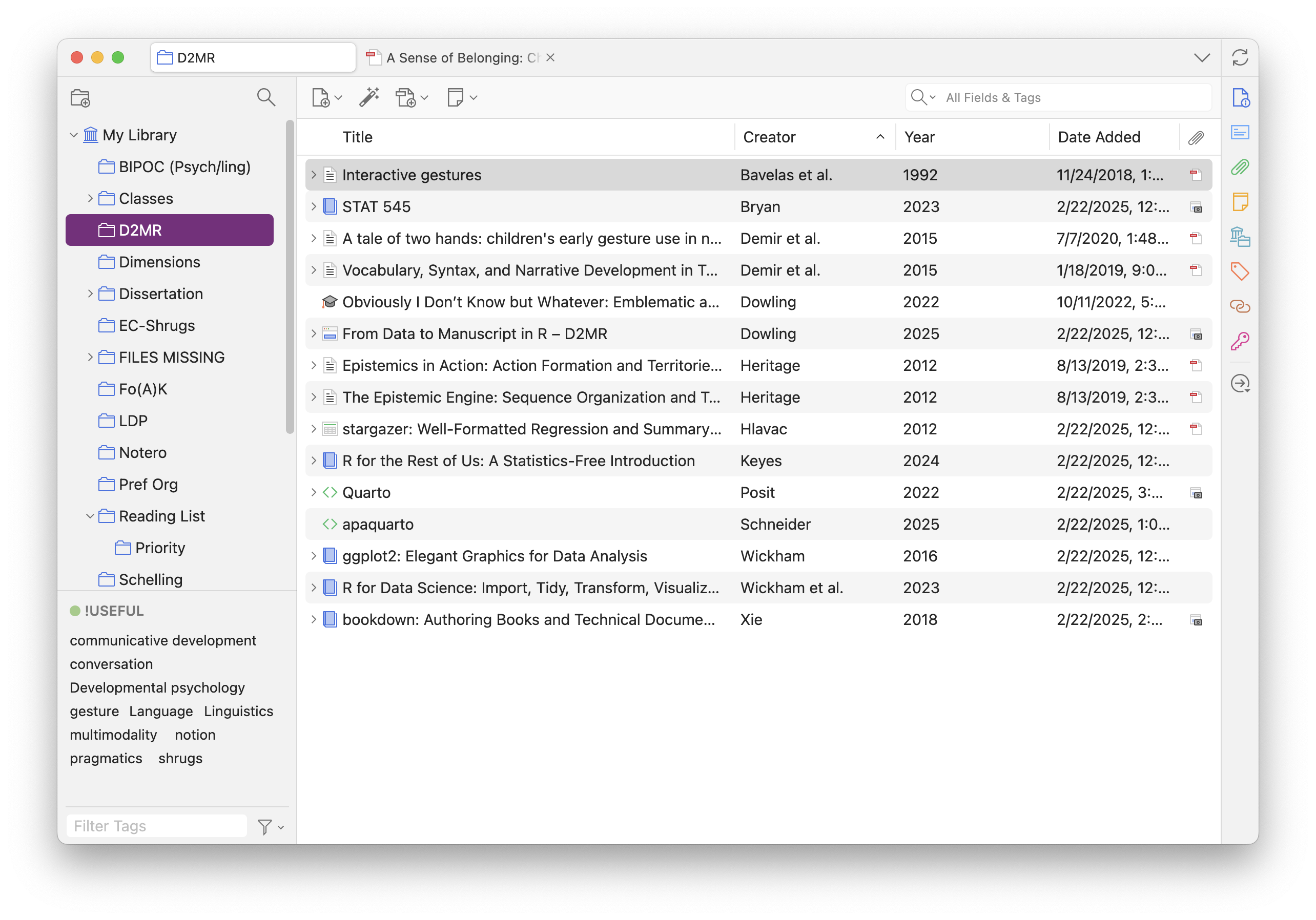Open the Related items pane
Screen dimensions: 1316x920
(x=1240, y=306)
